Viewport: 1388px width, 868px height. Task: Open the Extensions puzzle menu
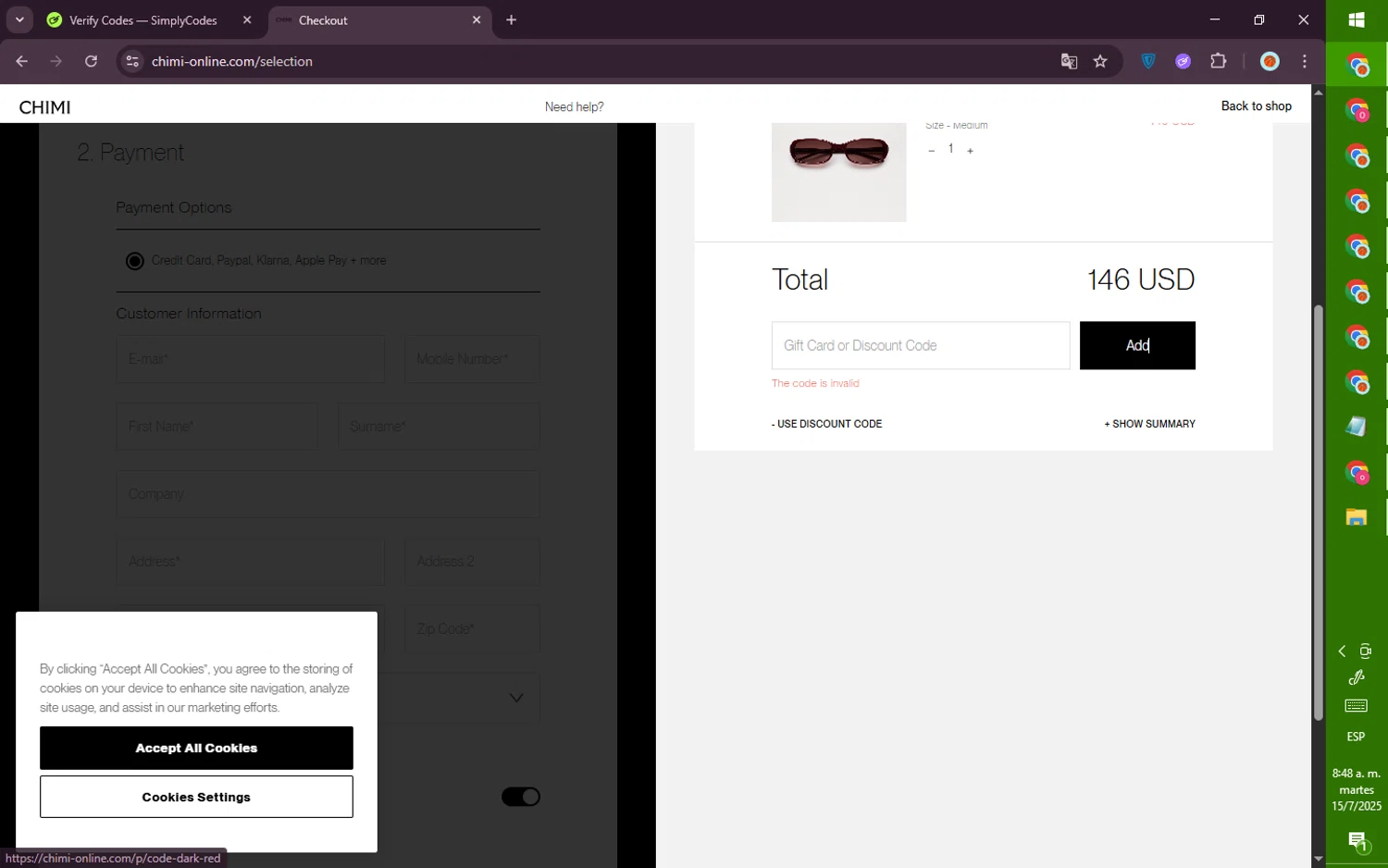pyautogui.click(x=1219, y=61)
